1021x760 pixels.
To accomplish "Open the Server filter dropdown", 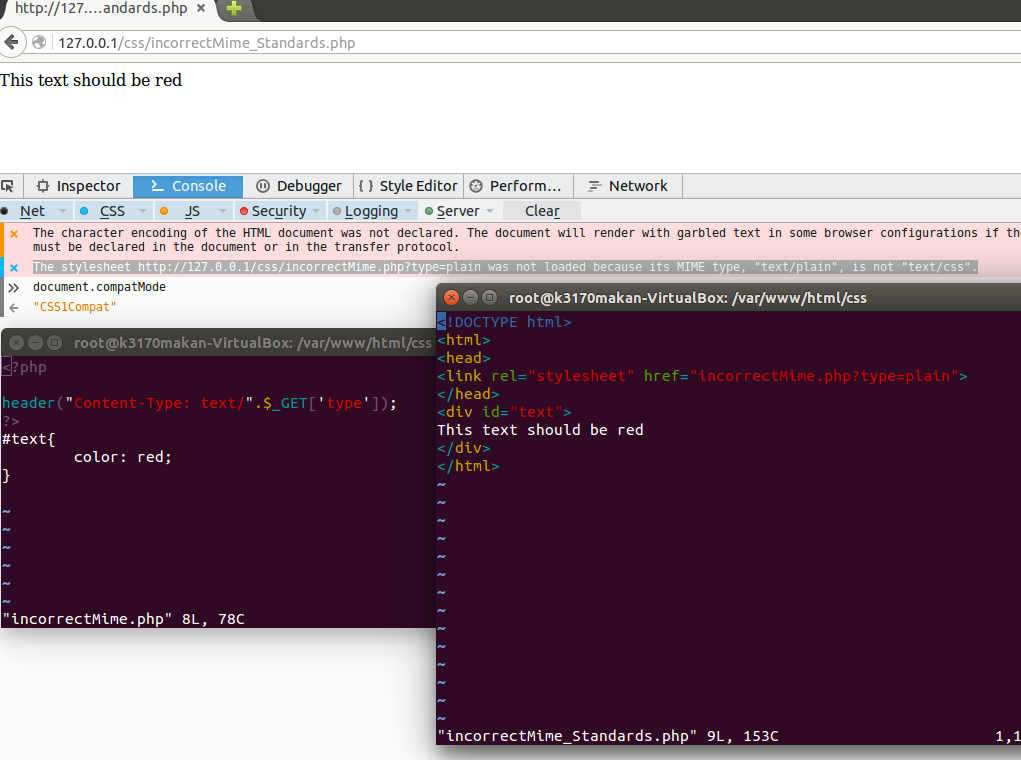I will point(489,211).
